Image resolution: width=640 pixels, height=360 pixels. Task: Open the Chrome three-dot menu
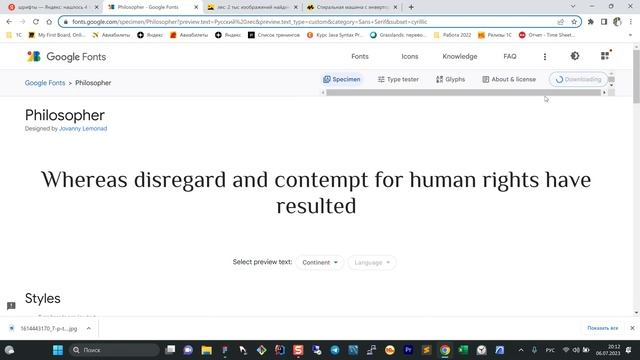pyautogui.click(x=631, y=22)
